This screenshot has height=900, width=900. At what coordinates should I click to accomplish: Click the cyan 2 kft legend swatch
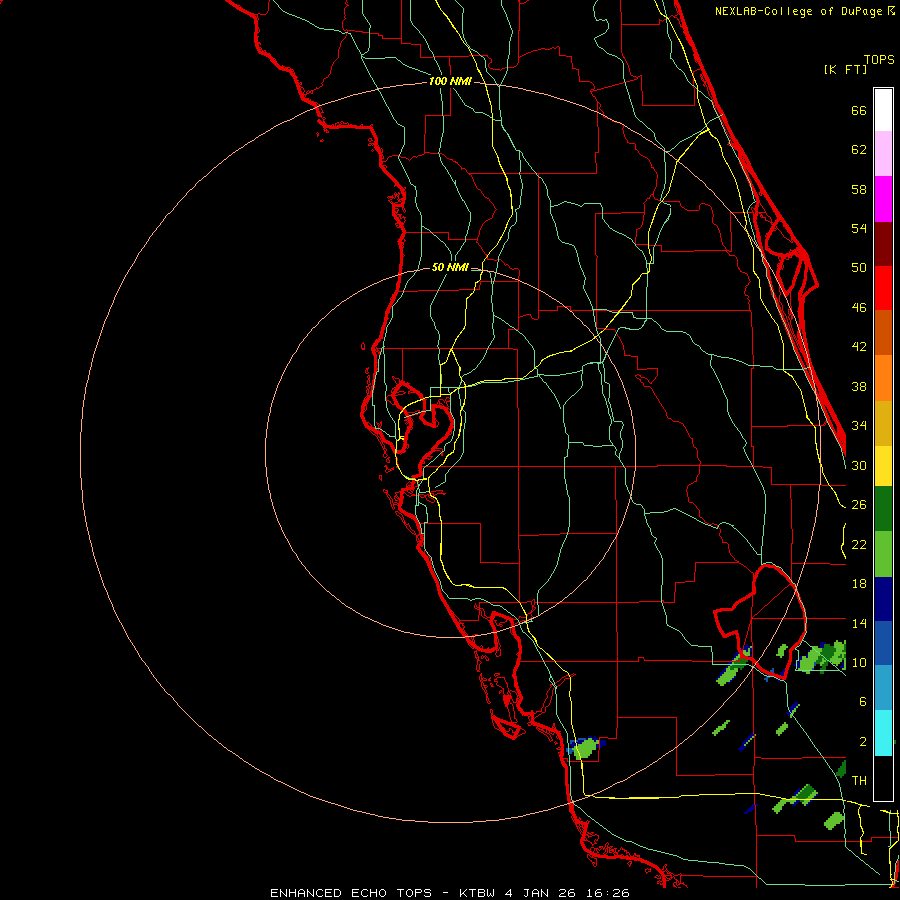point(883,732)
